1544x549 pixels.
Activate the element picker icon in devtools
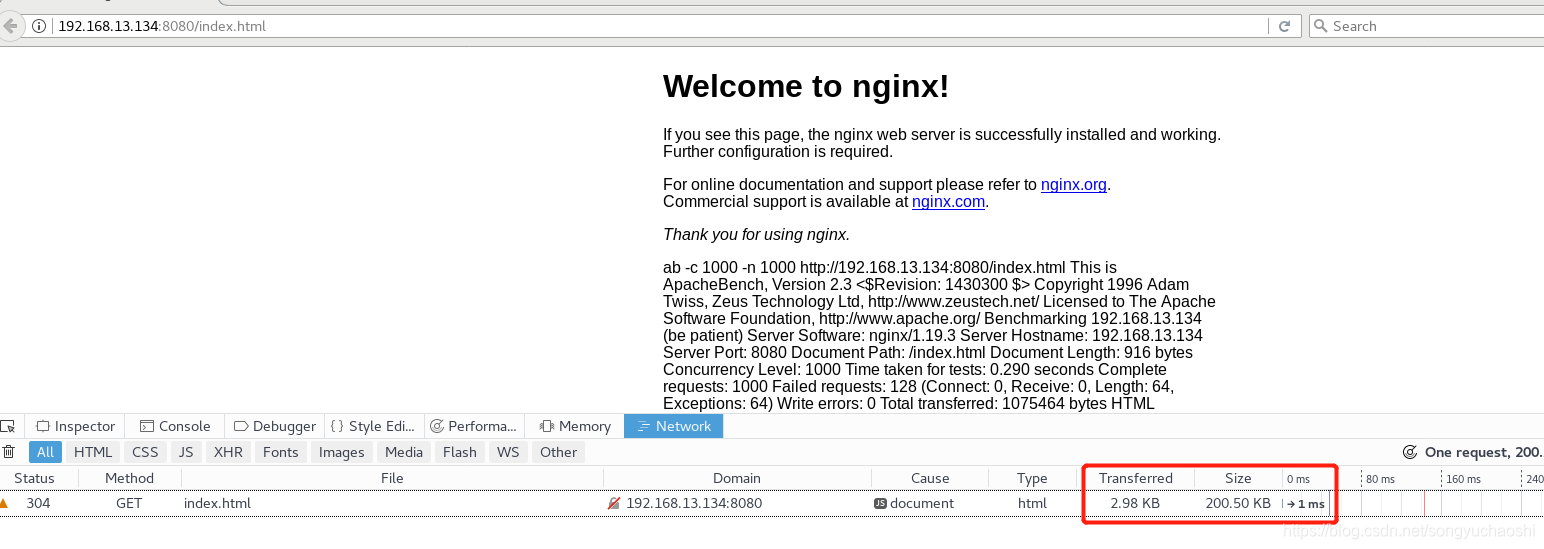point(7,426)
